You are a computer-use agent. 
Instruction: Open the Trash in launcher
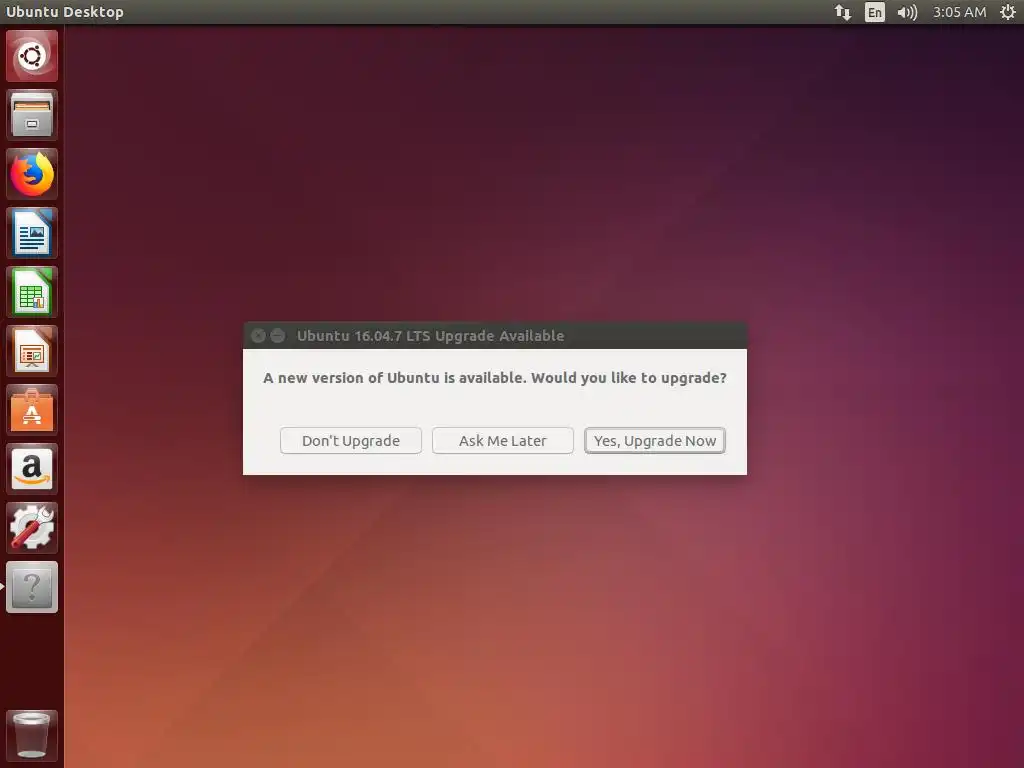point(31,736)
